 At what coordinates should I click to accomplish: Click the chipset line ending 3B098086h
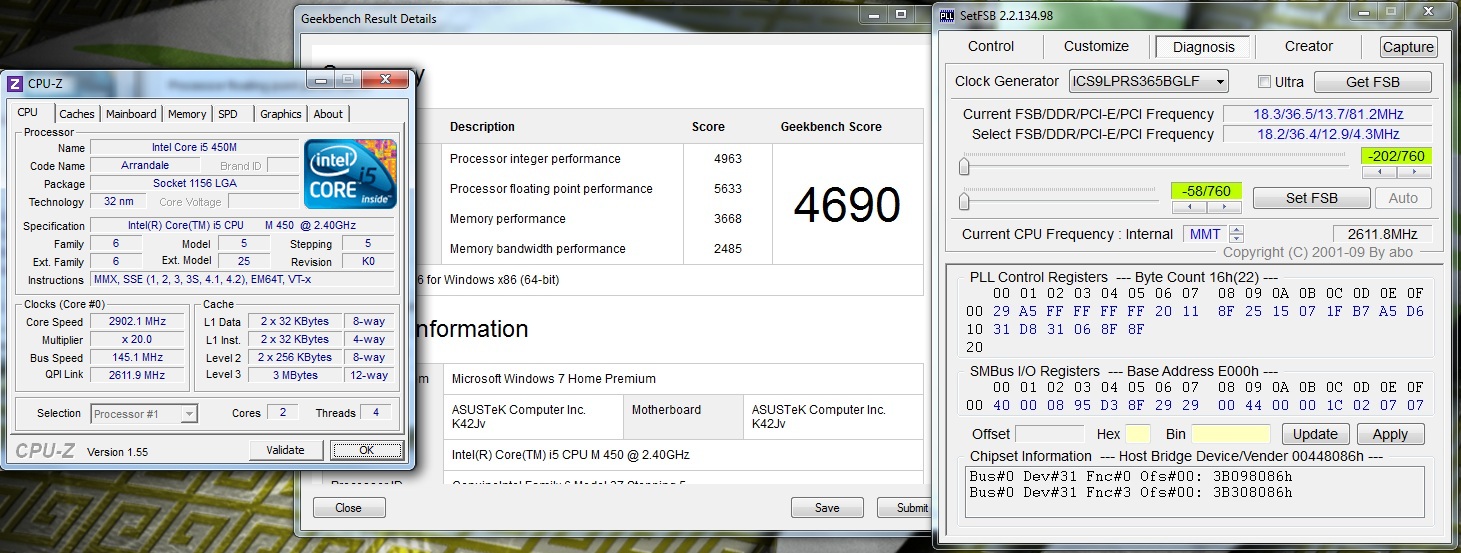coord(1131,476)
